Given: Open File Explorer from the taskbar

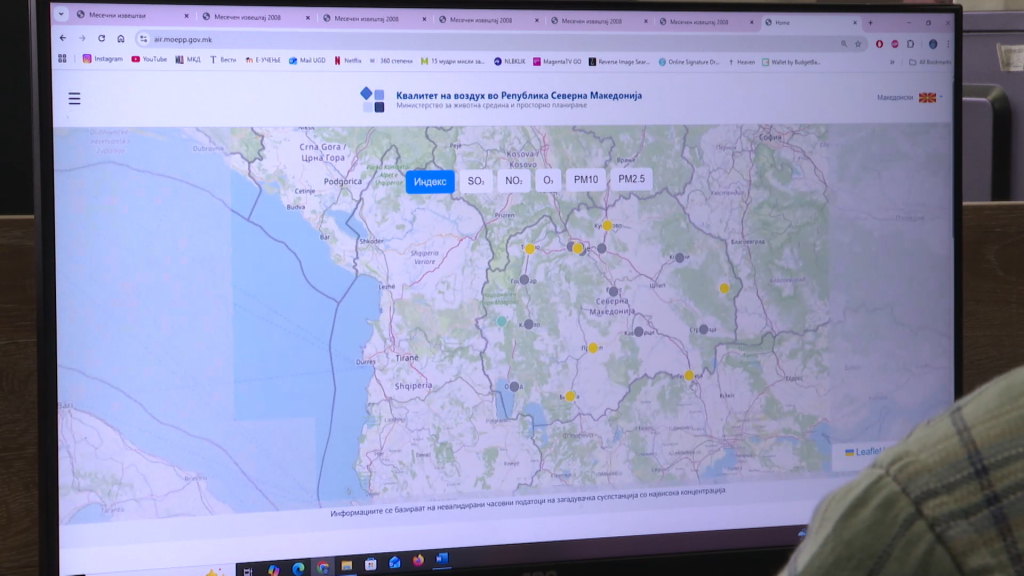Looking at the screenshot, I should [x=347, y=565].
